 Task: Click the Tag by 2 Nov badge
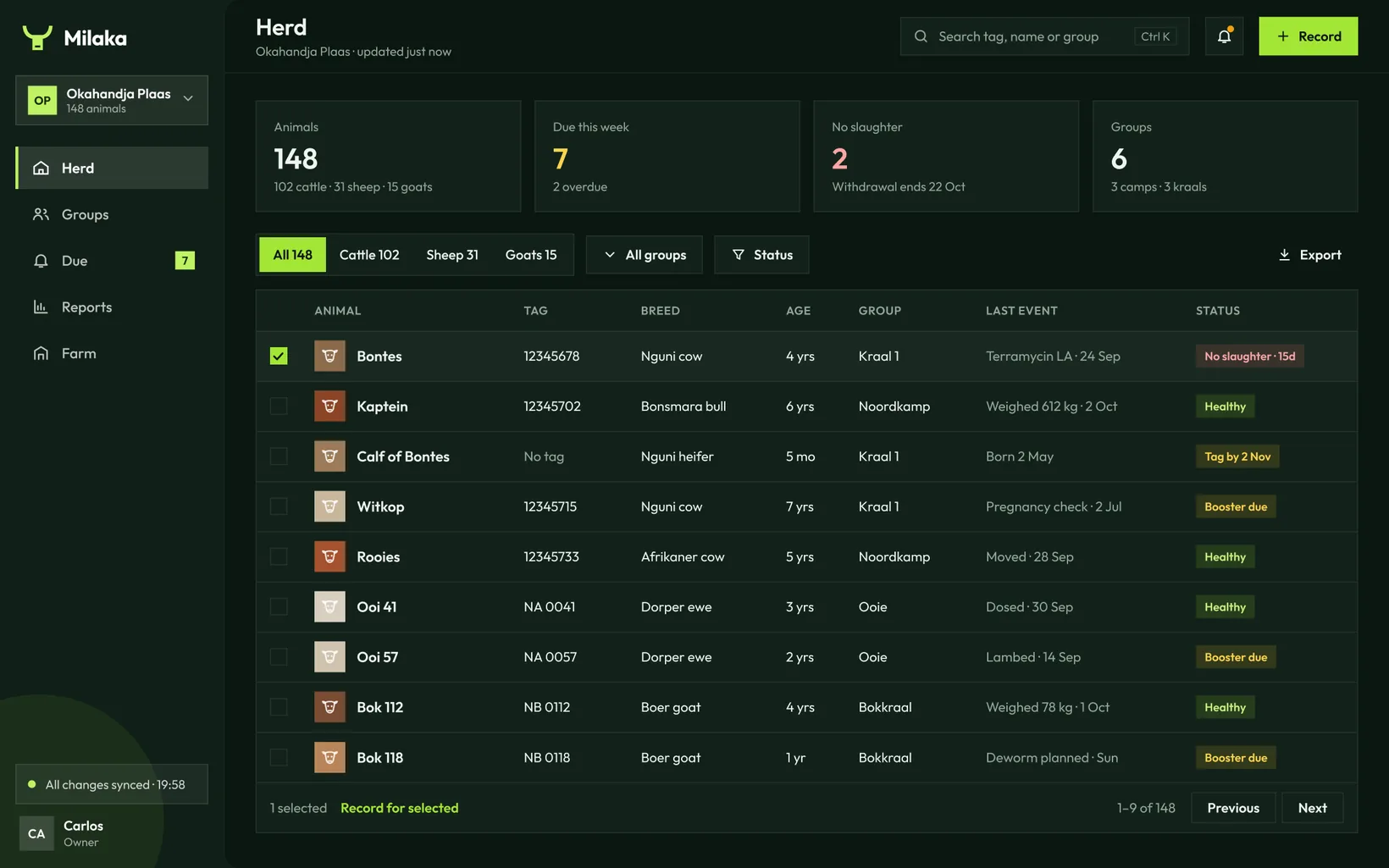coord(1237,456)
